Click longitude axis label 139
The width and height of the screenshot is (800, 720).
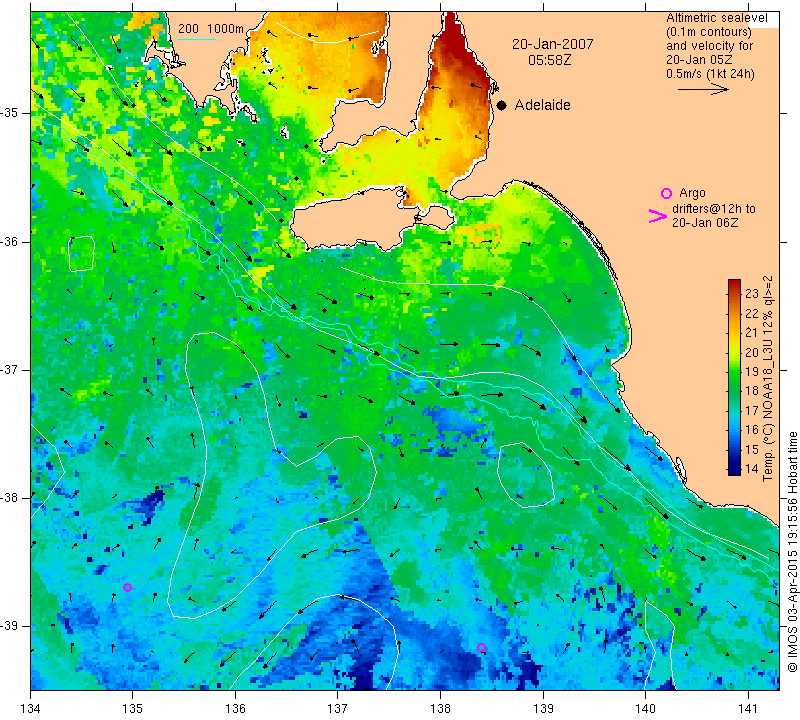click(543, 708)
